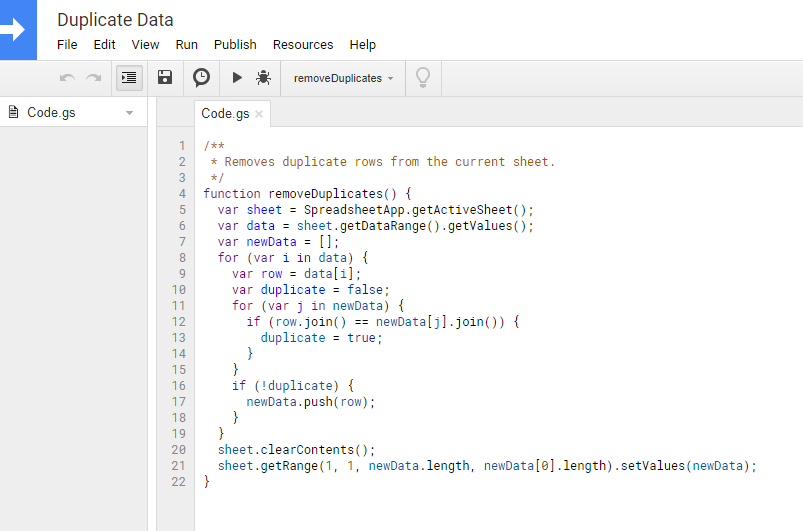803x531 pixels.
Task: Click the 'duplicate = true;' line
Action: tap(322, 338)
